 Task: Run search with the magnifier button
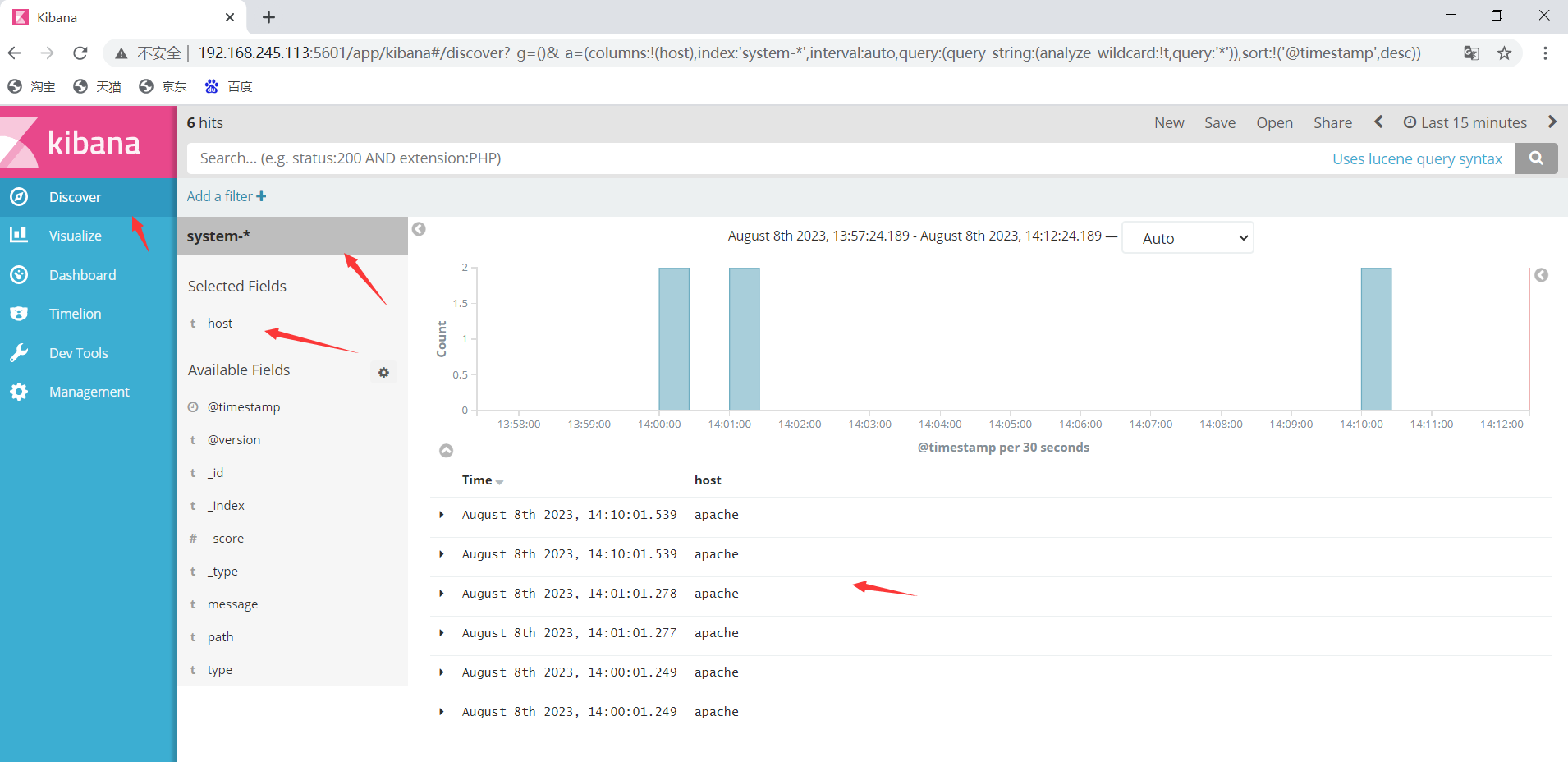1536,158
